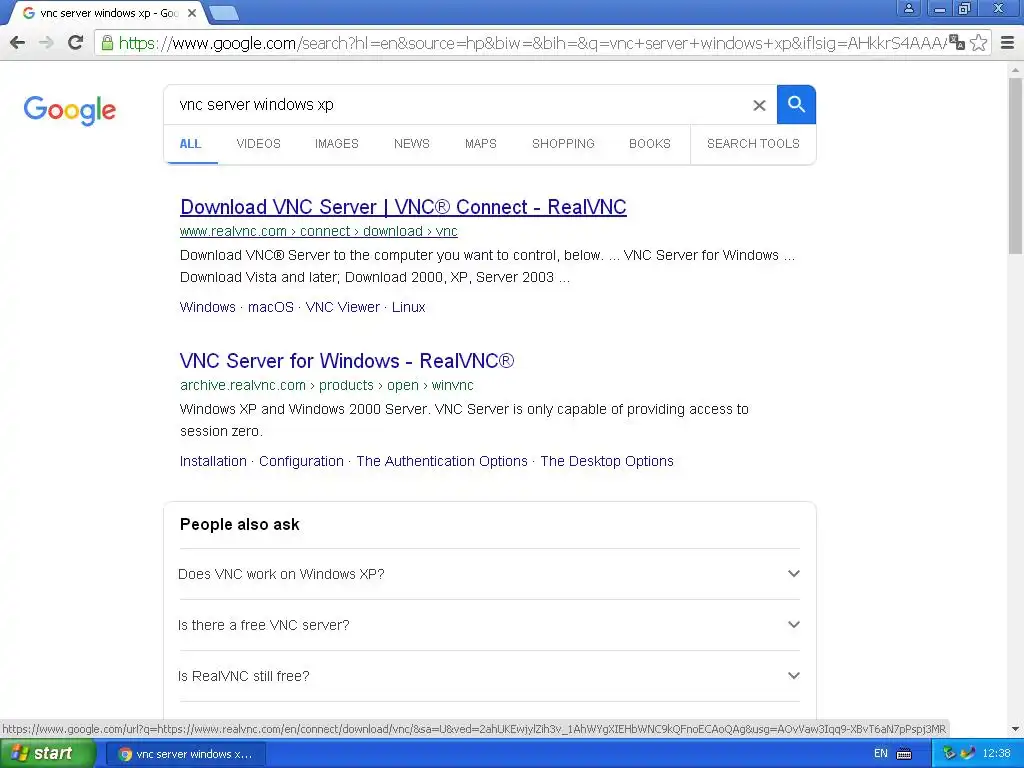
Task: Open the Chrome user profile icon
Action: tap(908, 8)
